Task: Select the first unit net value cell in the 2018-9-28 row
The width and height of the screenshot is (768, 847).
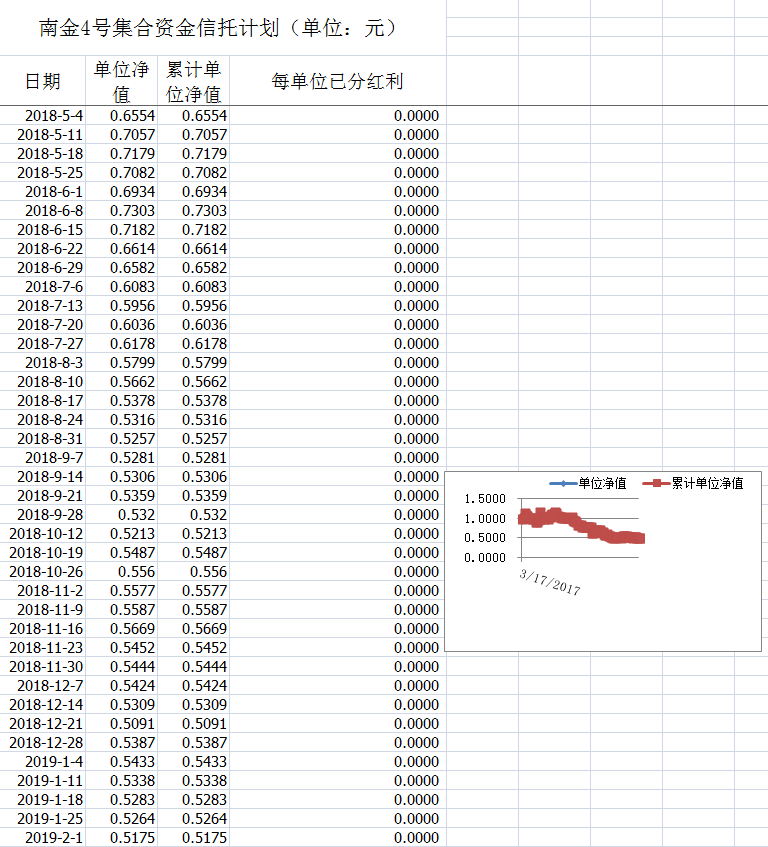Action: pyautogui.click(x=122, y=514)
